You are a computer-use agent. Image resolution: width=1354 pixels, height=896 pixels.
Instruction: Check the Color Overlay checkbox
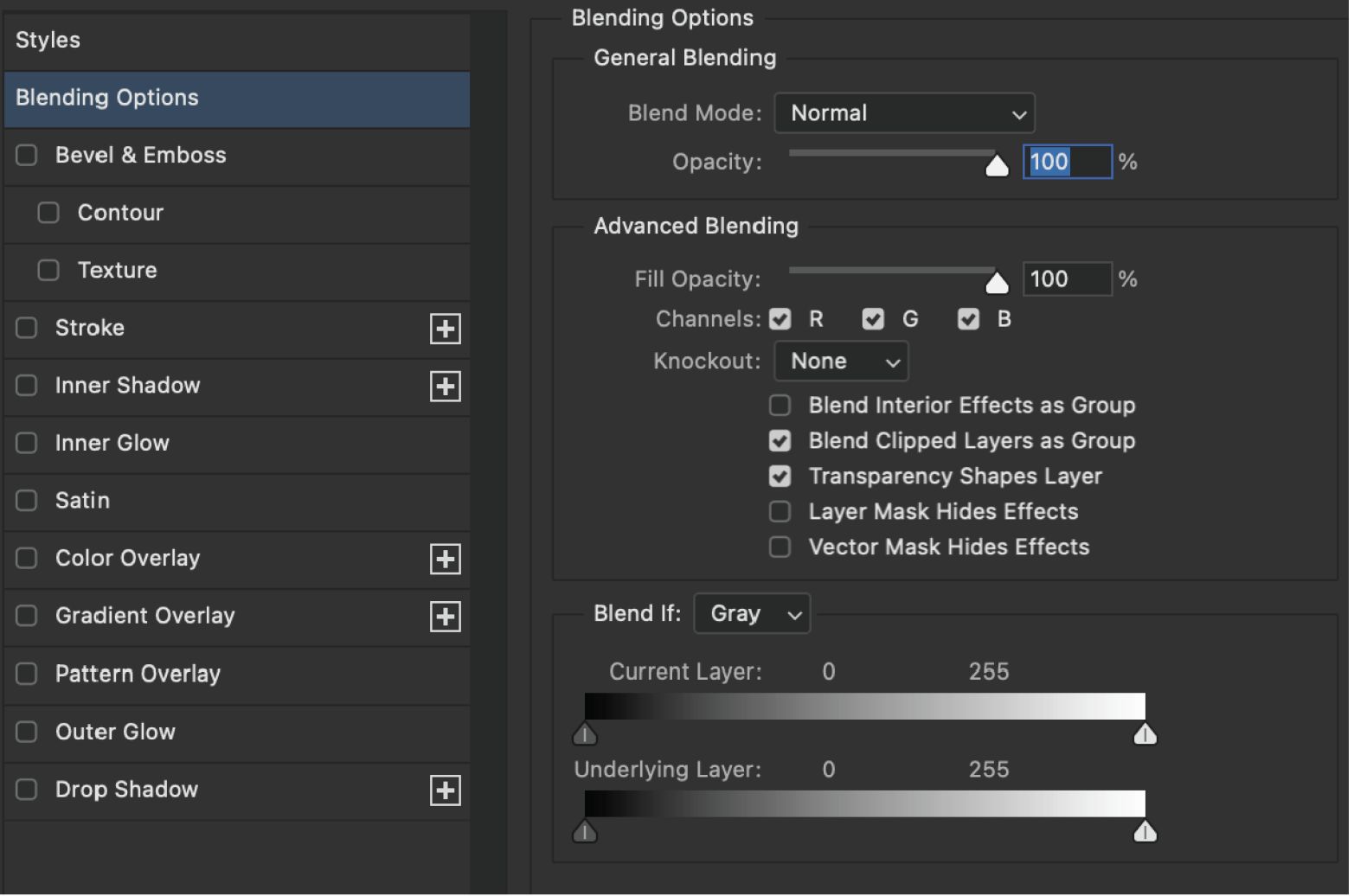point(27,559)
